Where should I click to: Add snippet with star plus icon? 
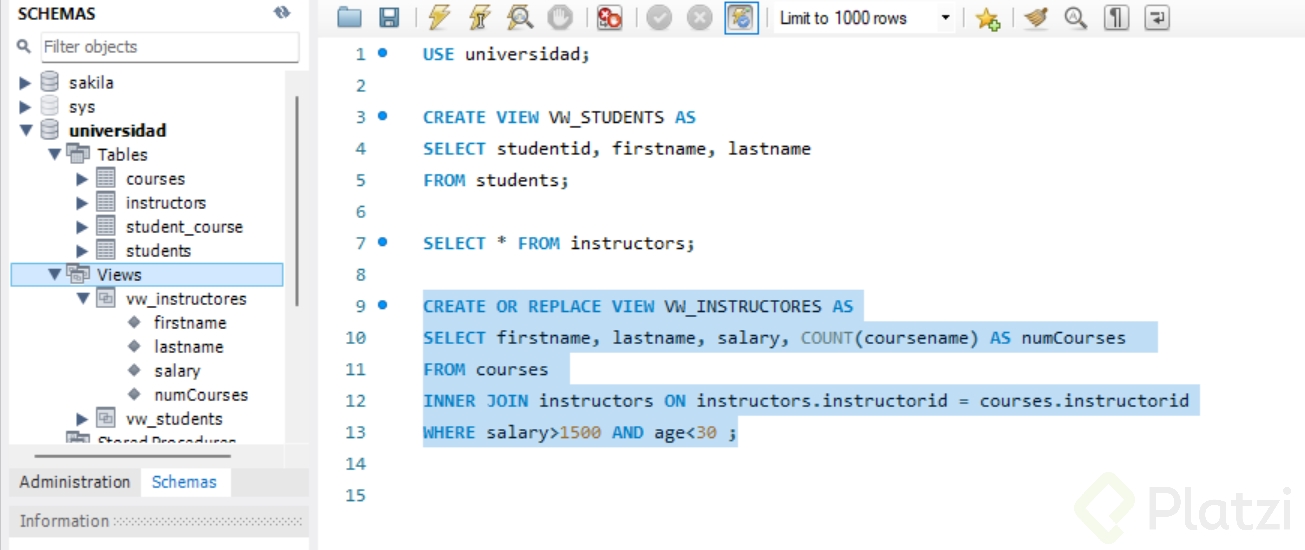[988, 18]
